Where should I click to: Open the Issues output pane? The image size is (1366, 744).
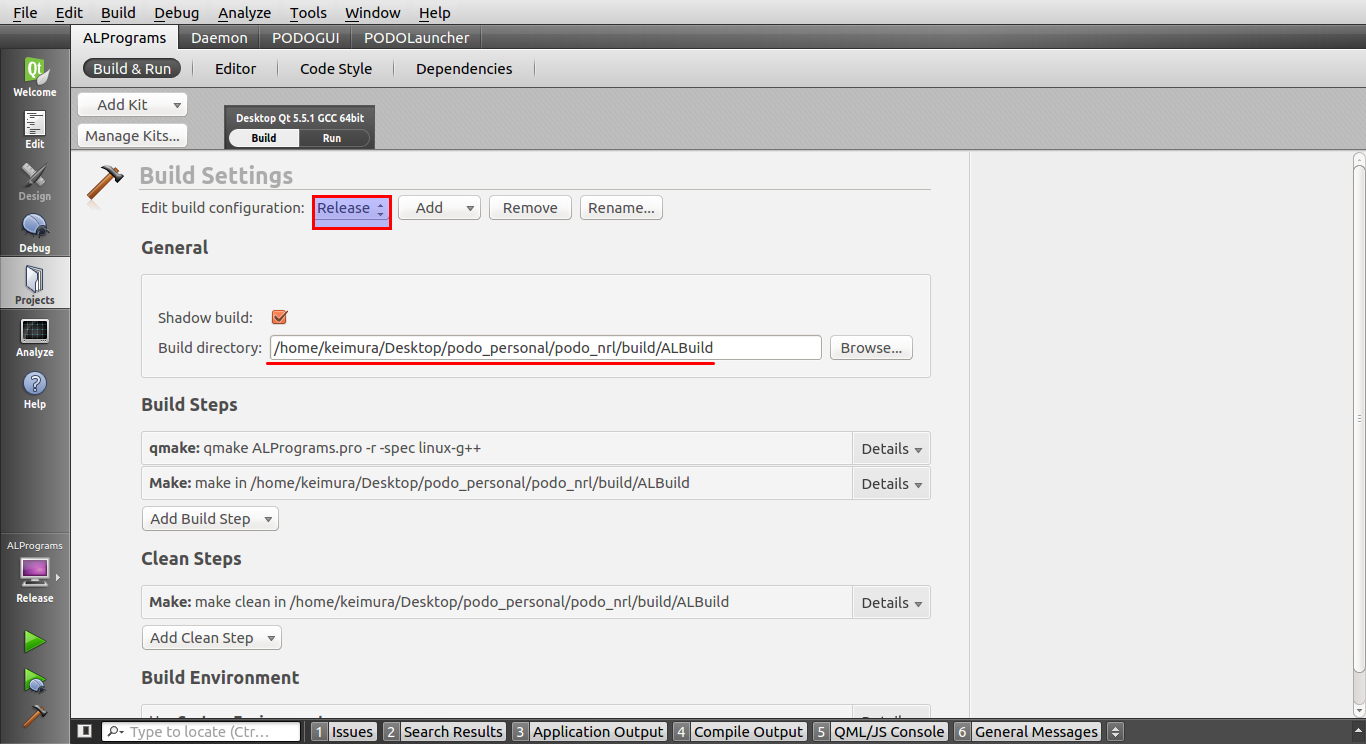pos(343,732)
